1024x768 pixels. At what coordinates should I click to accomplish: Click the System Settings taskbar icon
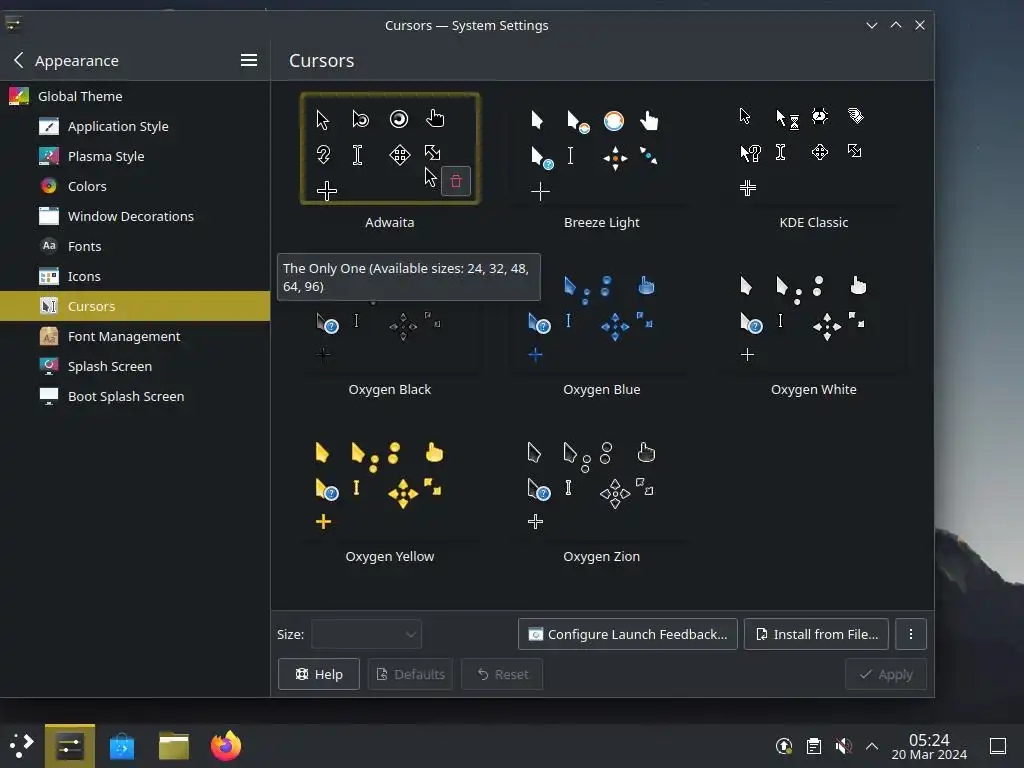pos(70,746)
